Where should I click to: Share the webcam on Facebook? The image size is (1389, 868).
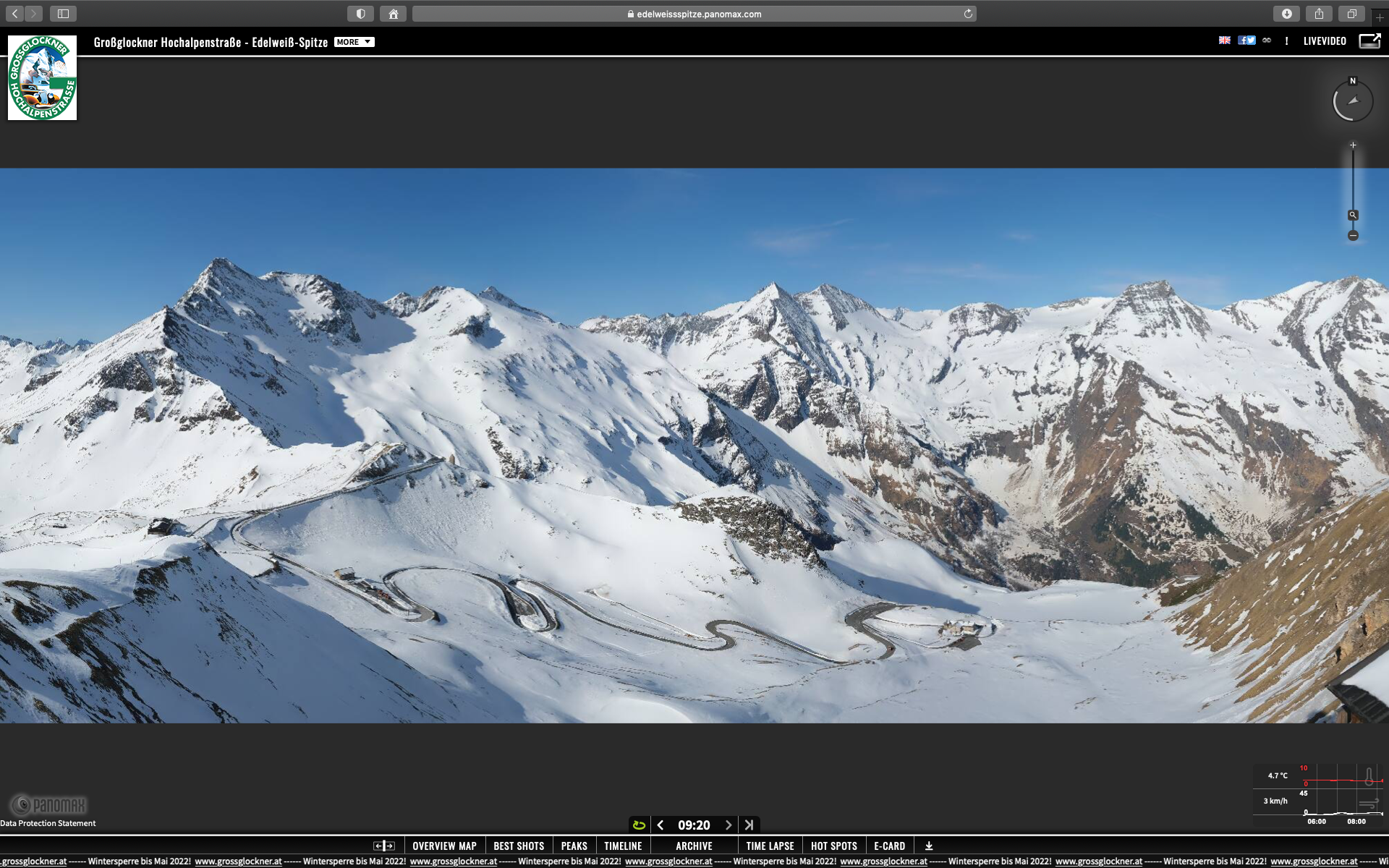point(1242,41)
